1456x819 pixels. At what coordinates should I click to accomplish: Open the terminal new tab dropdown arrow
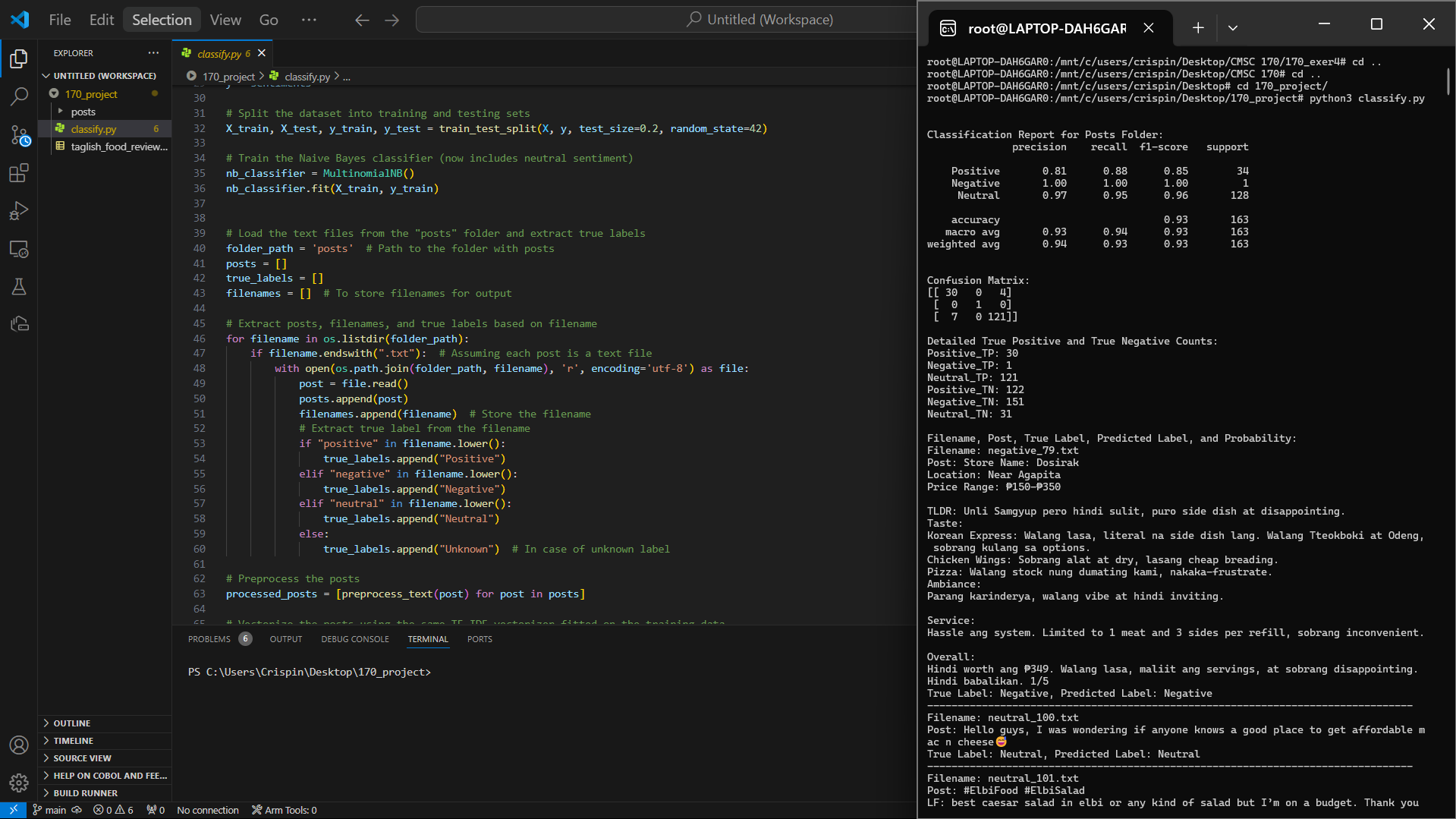pyautogui.click(x=1233, y=28)
